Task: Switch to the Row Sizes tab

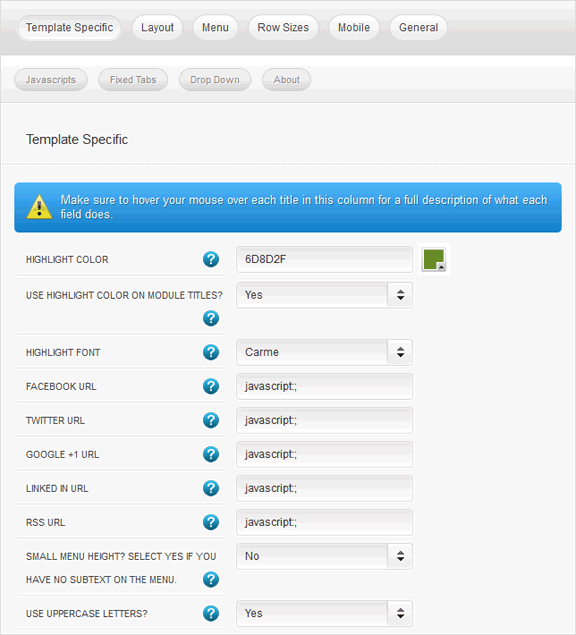Action: tap(283, 28)
